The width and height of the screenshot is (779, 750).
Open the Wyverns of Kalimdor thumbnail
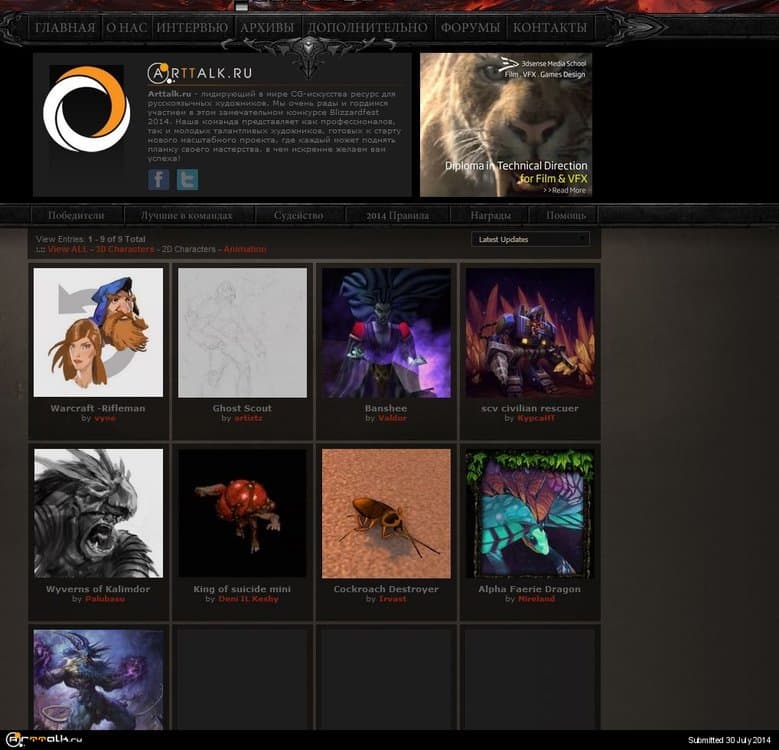pyautogui.click(x=98, y=514)
